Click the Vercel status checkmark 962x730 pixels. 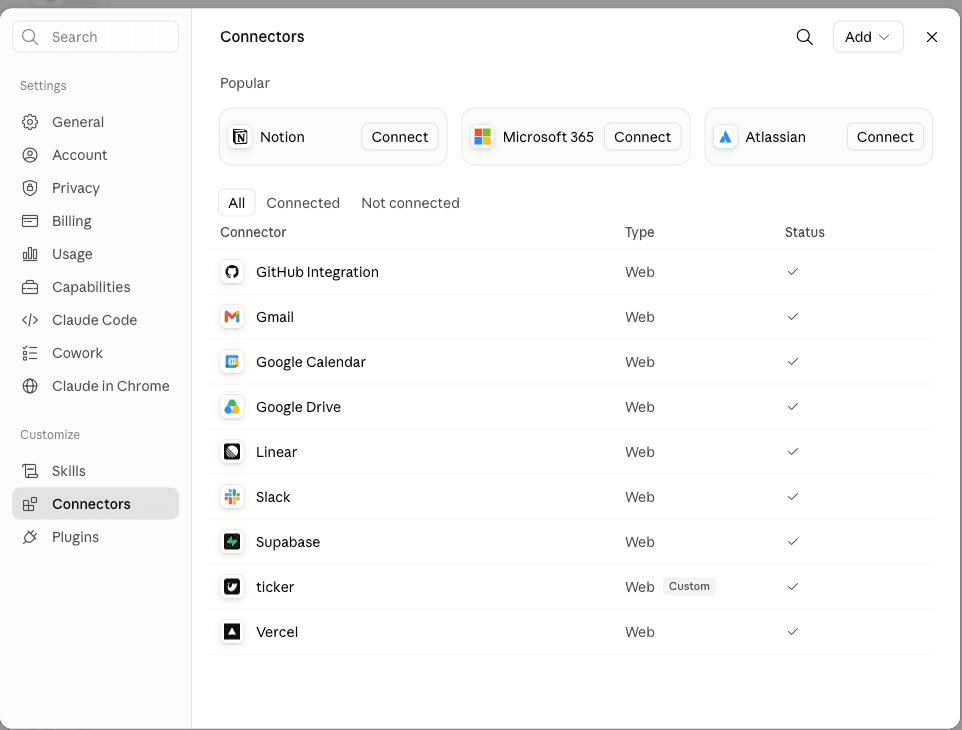[x=793, y=631]
